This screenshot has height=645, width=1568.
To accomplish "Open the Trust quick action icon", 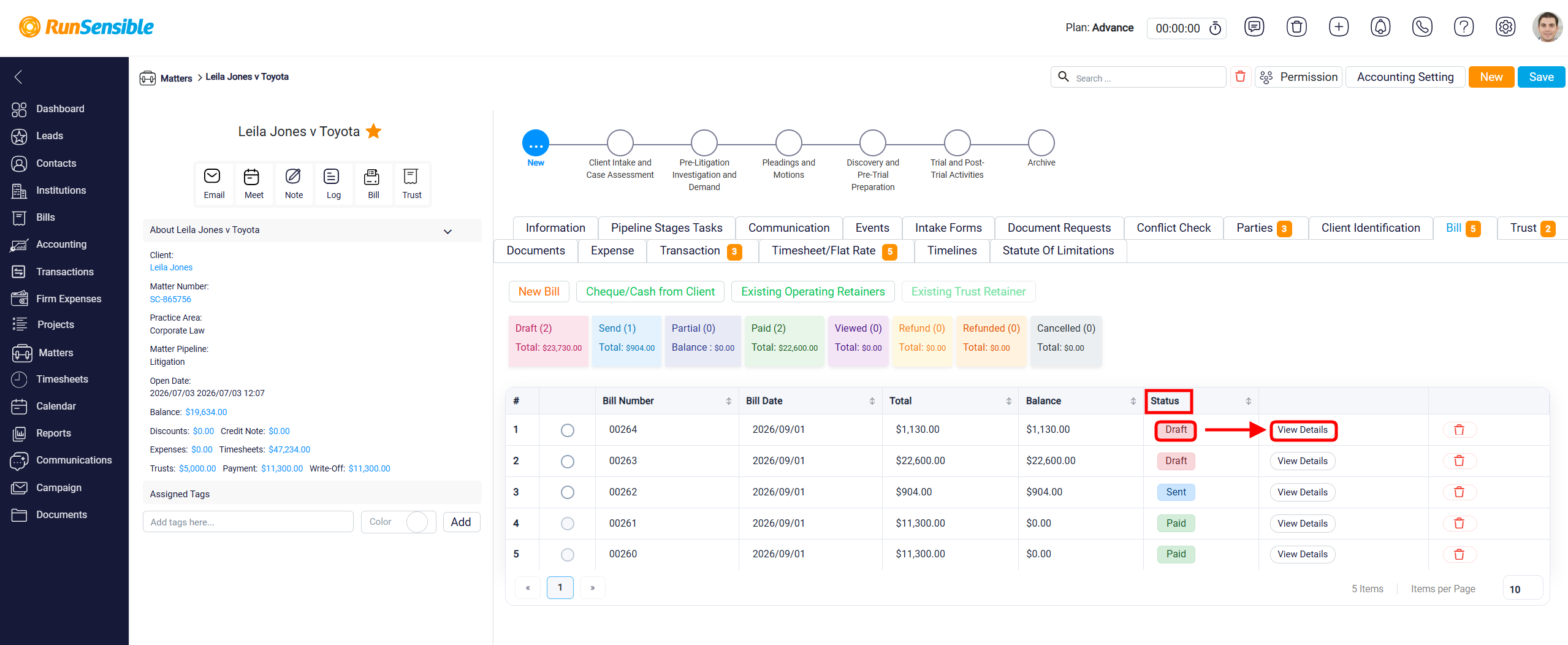I will pos(411,184).
